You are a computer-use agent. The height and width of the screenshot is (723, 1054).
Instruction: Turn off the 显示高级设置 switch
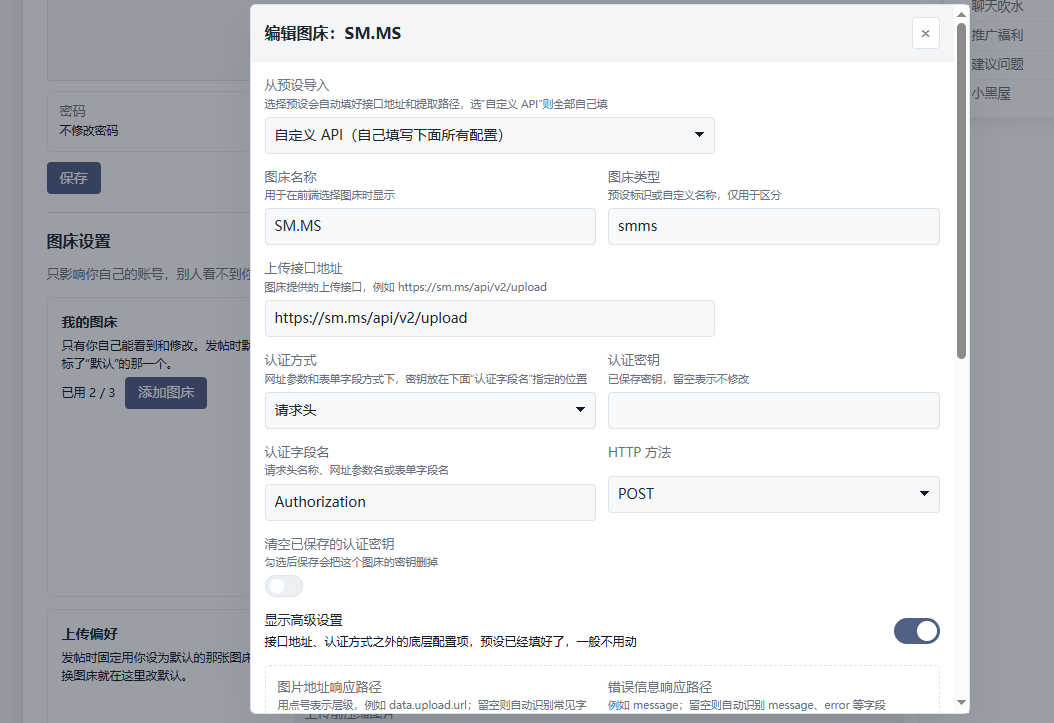click(916, 631)
